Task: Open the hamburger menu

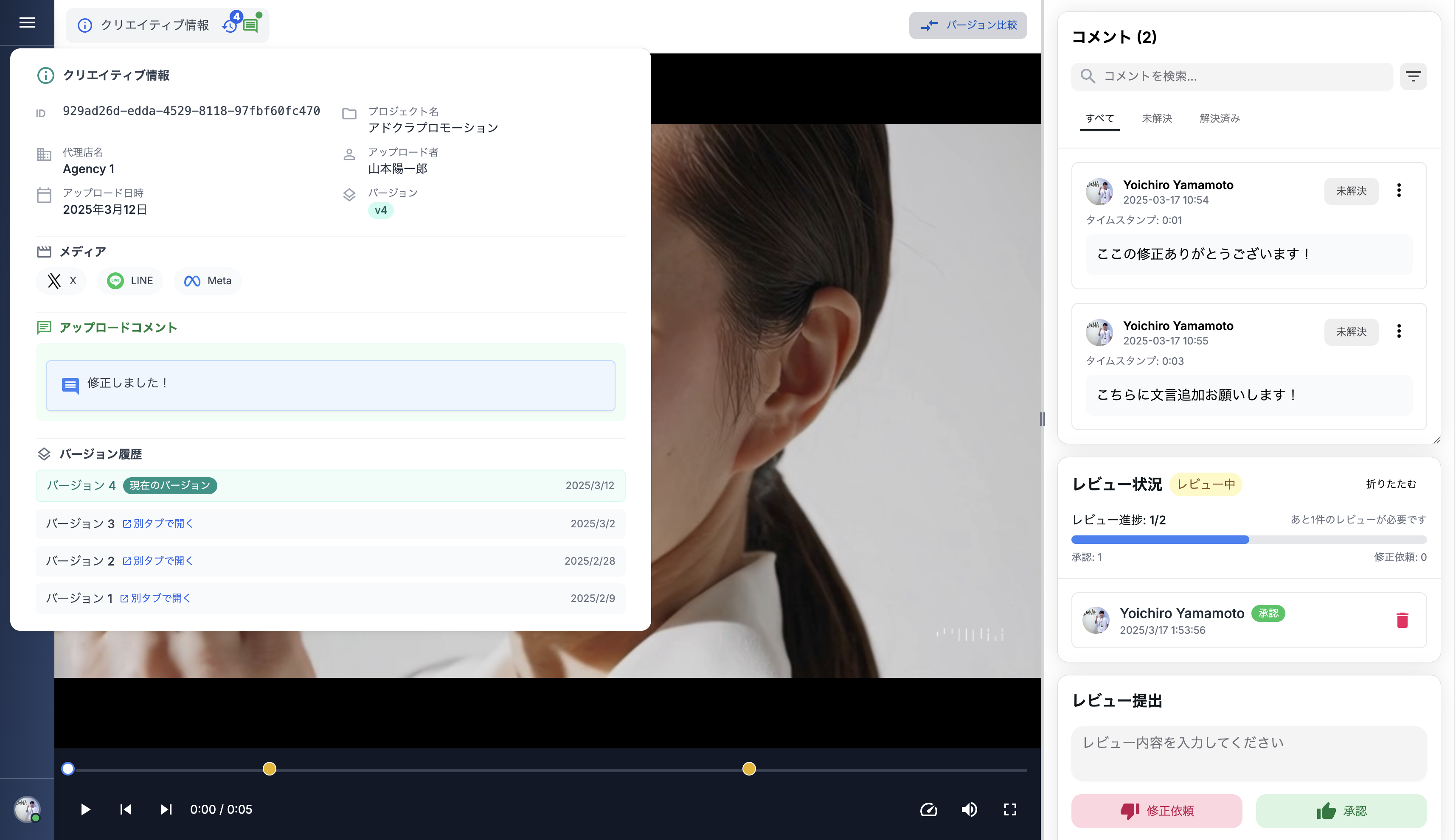Action: (27, 22)
